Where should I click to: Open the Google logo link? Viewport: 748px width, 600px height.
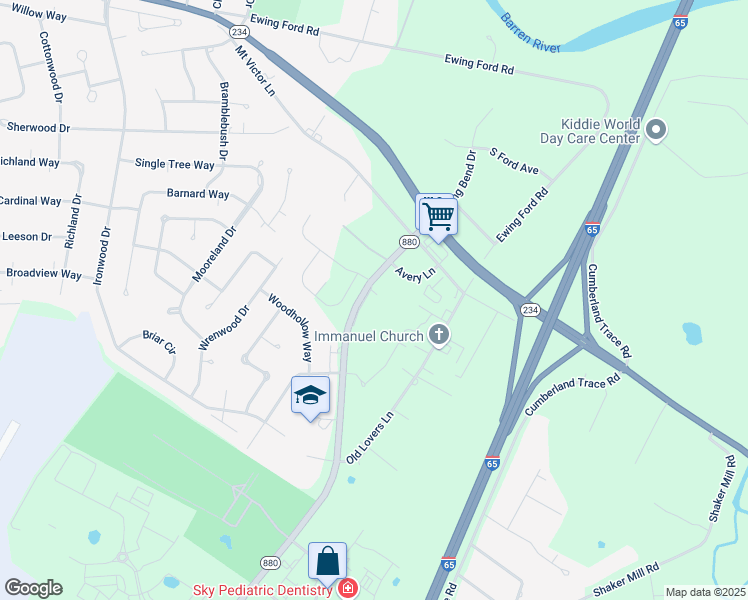click(x=33, y=588)
